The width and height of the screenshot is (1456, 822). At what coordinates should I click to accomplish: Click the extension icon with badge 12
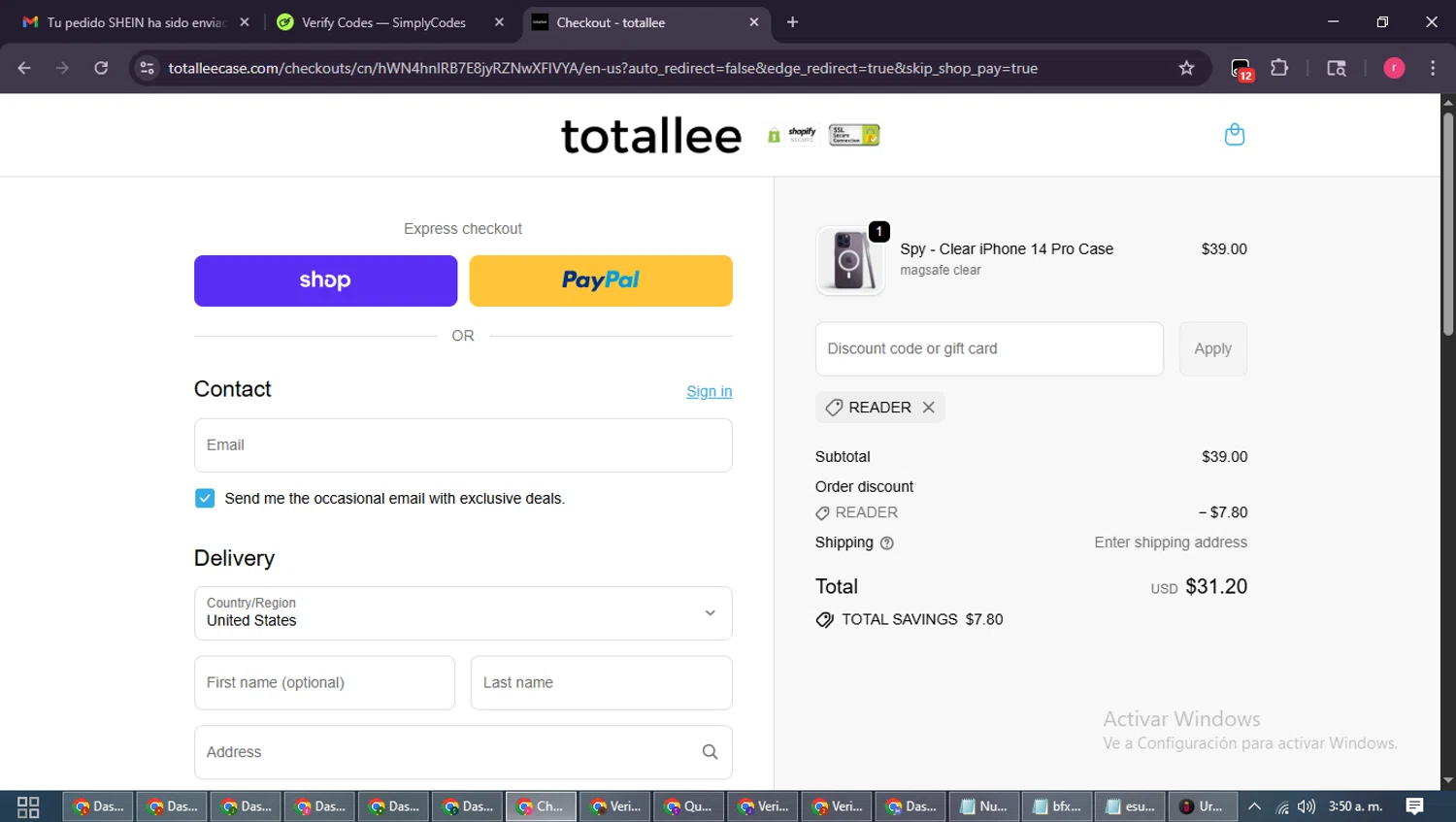click(x=1241, y=69)
